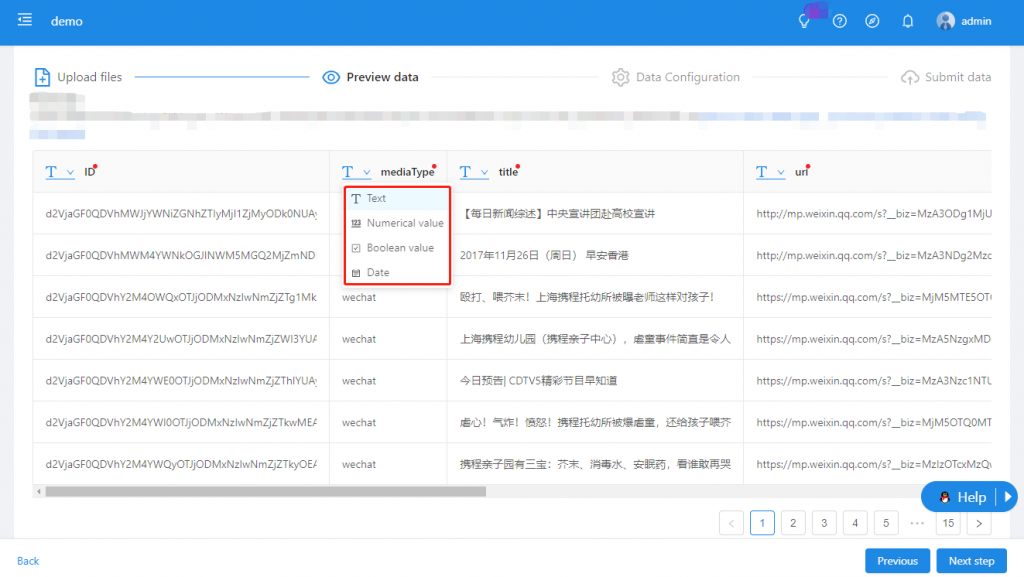
Task: Select Numerical value from type menu
Action: 404,223
